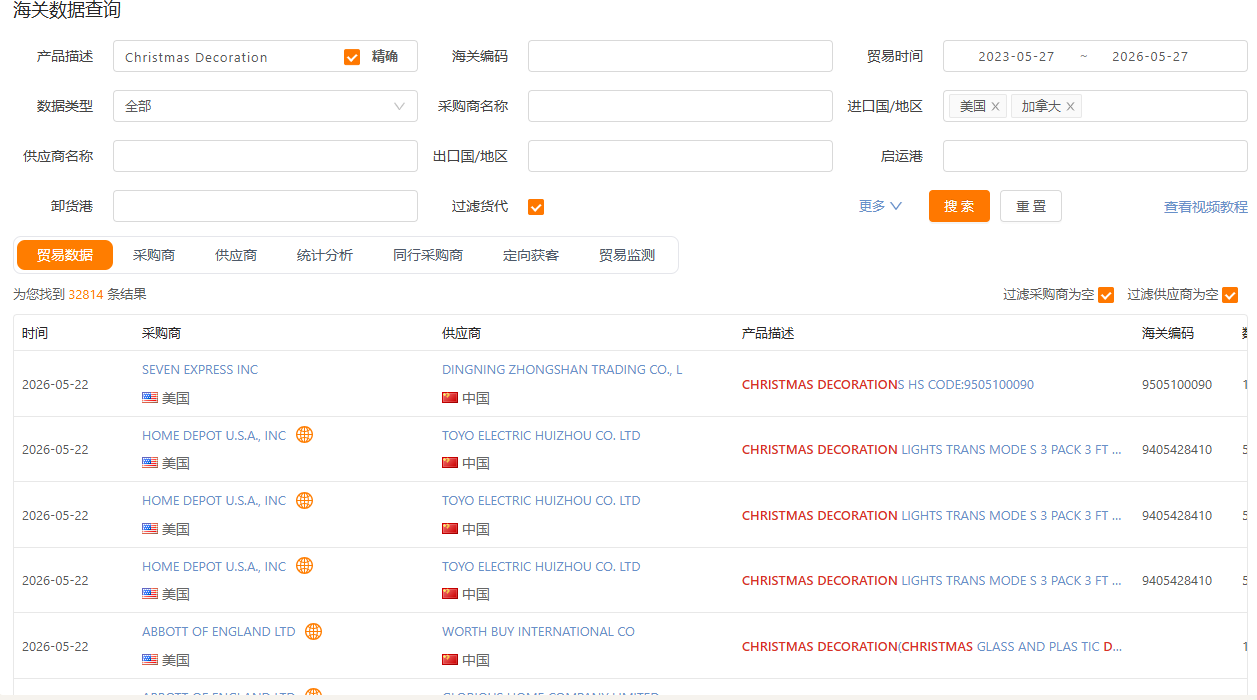The height and width of the screenshot is (700, 1257).
Task: Open the 同行采购商 tab
Action: [x=428, y=255]
